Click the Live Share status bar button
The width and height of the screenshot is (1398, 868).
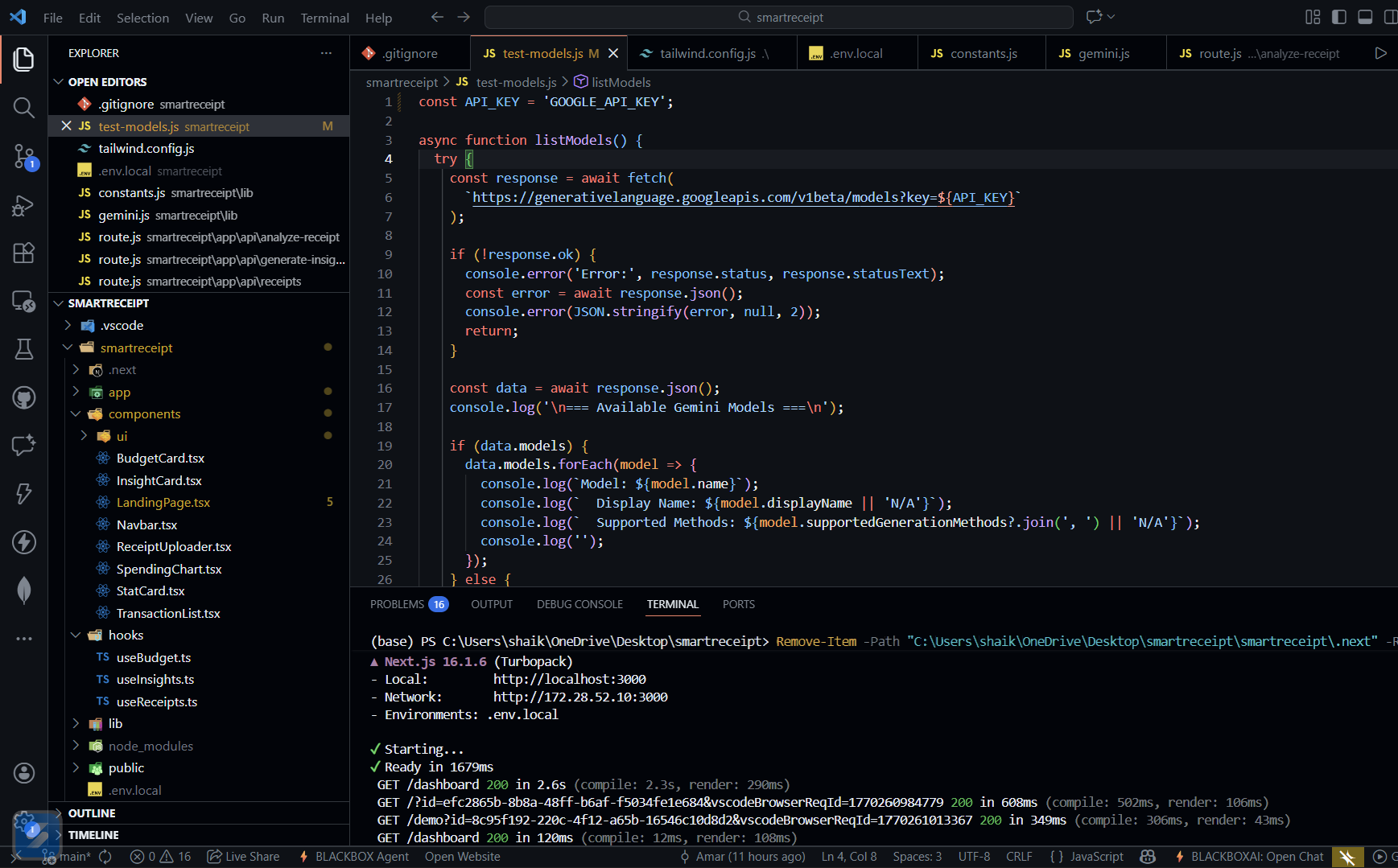click(243, 857)
